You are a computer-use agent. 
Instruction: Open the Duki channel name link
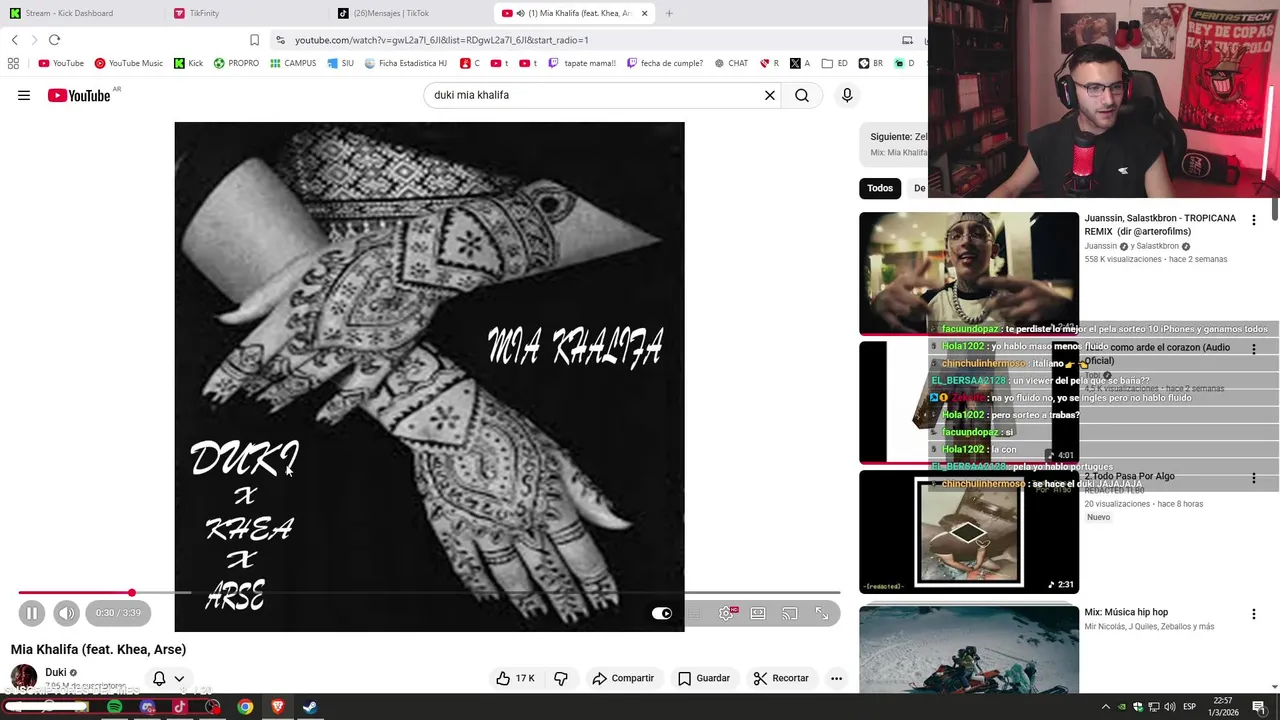pyautogui.click(x=56, y=672)
